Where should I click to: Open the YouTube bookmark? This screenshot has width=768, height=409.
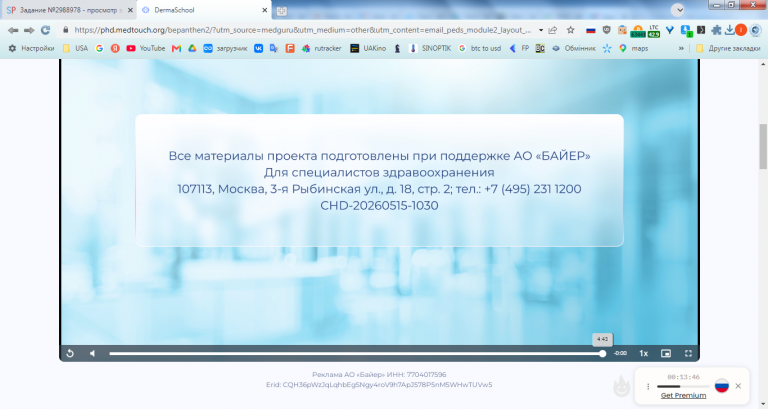[x=145, y=48]
